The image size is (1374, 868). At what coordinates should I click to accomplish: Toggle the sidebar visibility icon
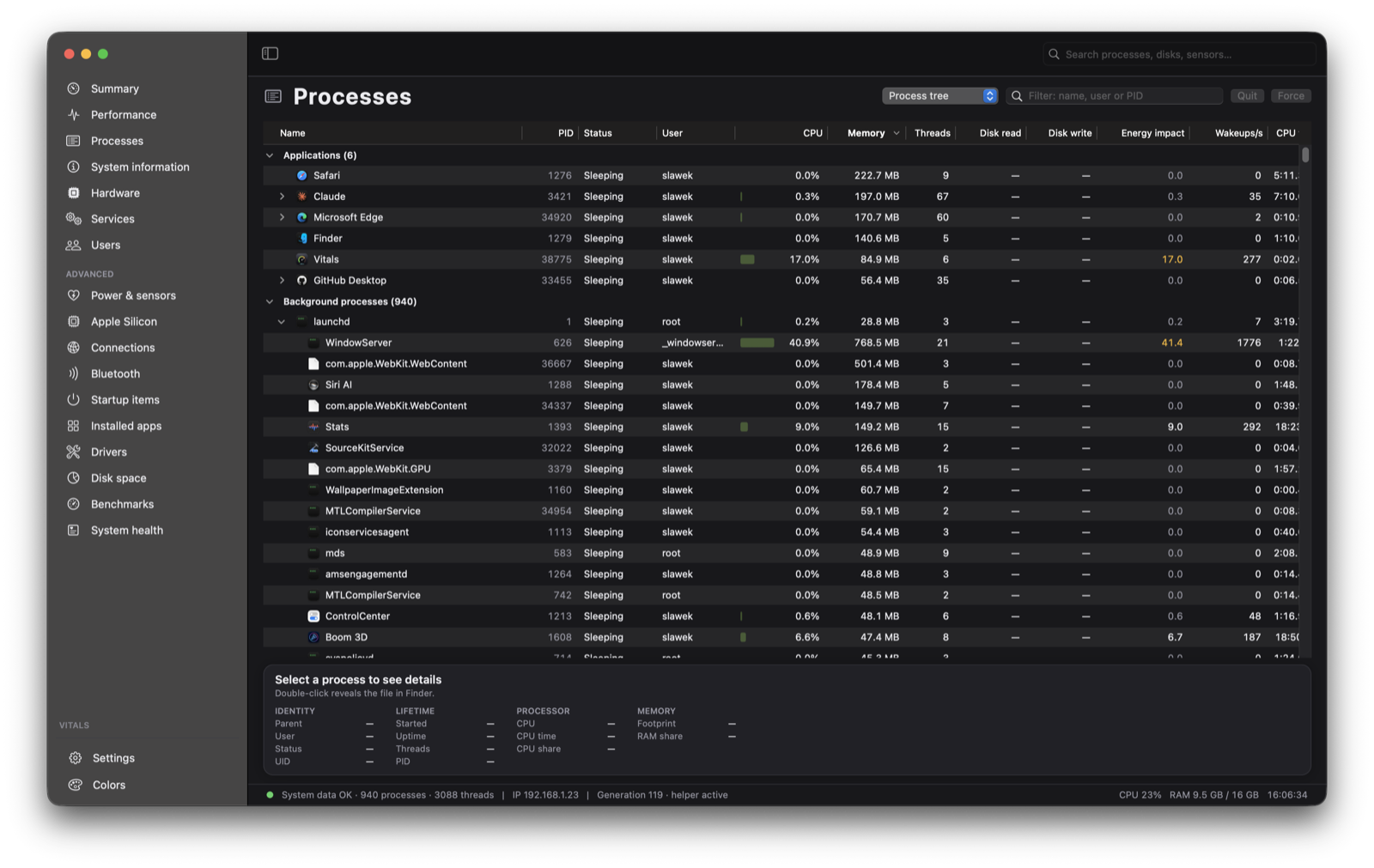[x=270, y=53]
